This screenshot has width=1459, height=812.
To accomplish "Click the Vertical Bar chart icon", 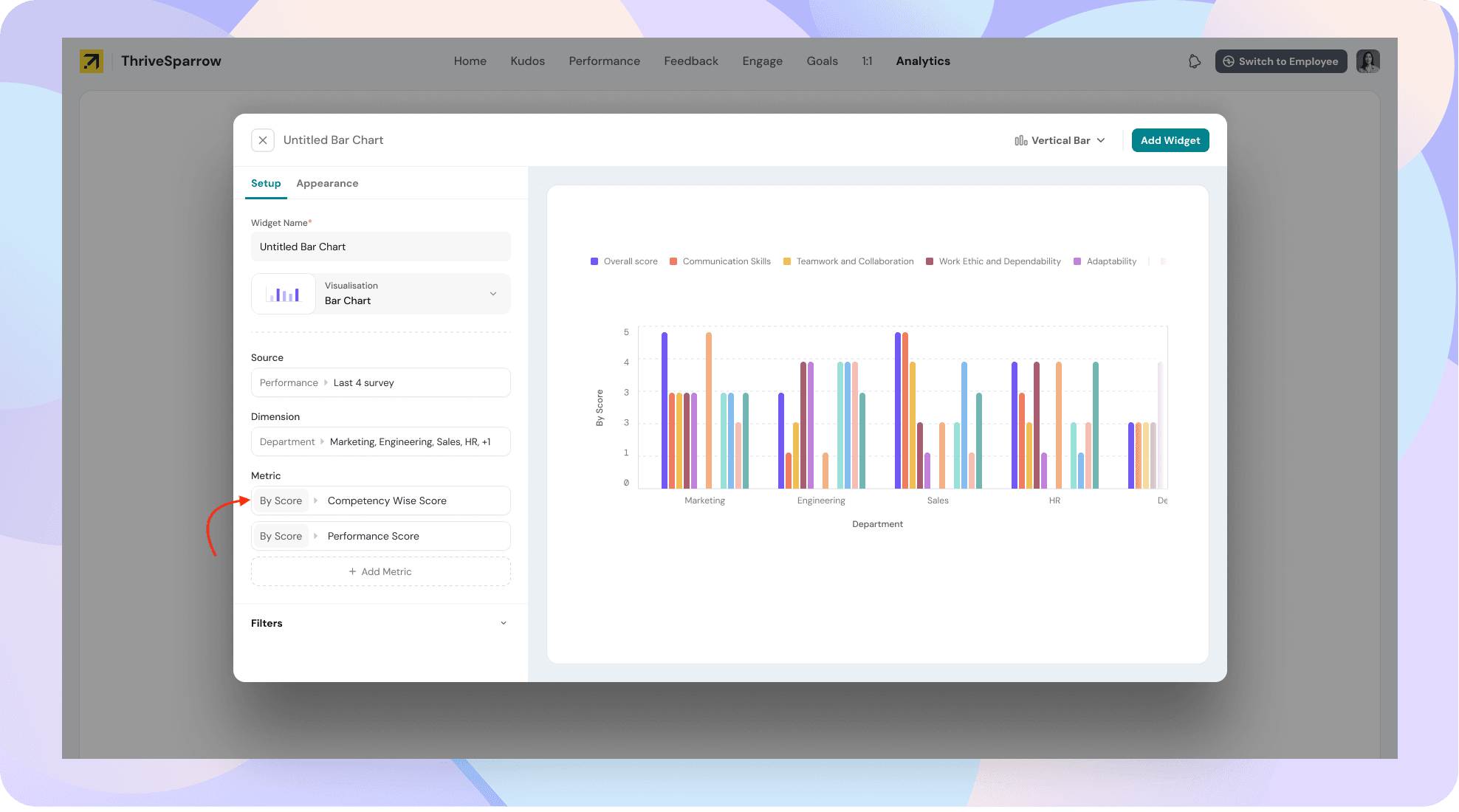I will pyautogui.click(x=1021, y=140).
